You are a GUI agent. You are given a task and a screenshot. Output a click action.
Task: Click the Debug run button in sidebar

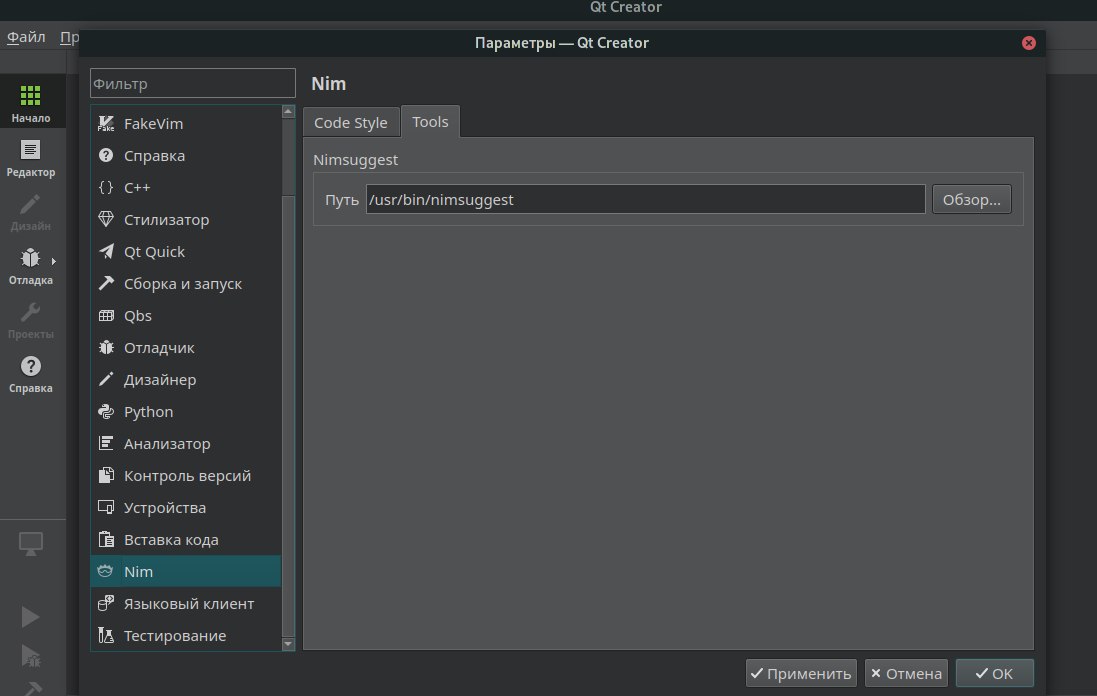pyautogui.click(x=30, y=655)
